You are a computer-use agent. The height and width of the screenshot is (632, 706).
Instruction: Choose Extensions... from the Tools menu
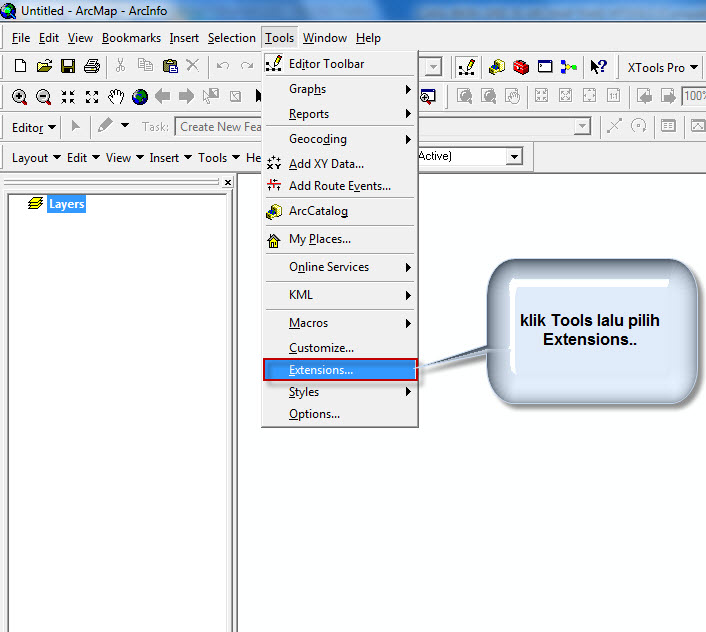tap(340, 370)
